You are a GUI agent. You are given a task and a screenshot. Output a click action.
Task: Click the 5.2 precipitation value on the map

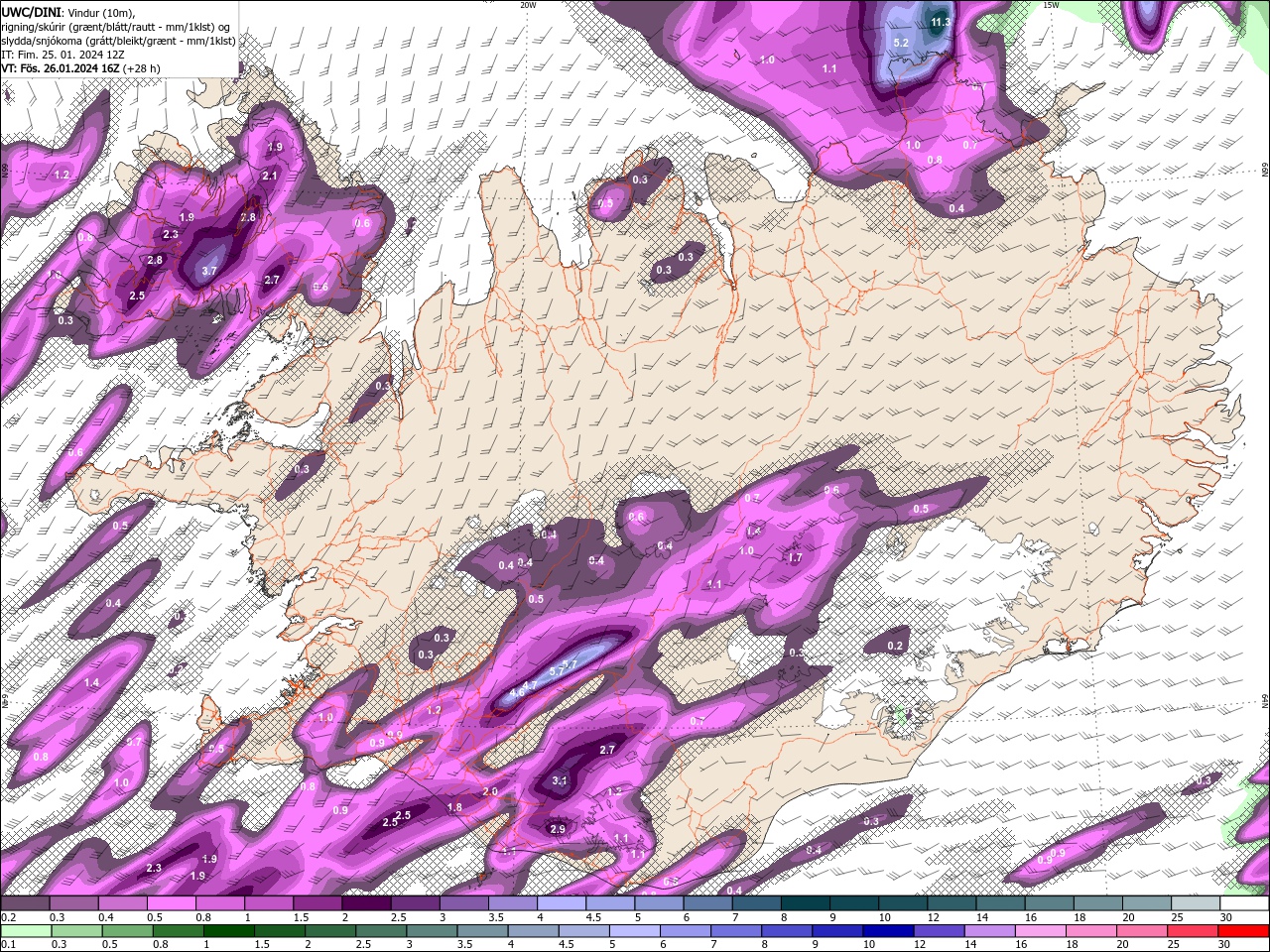[901, 43]
